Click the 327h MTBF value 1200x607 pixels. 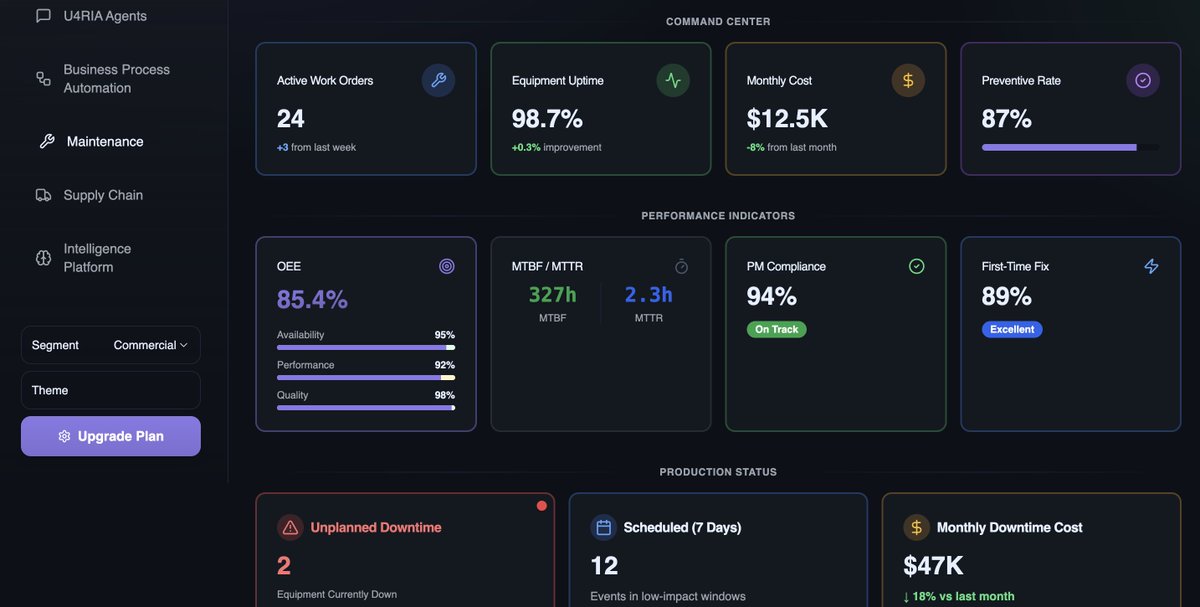553,294
